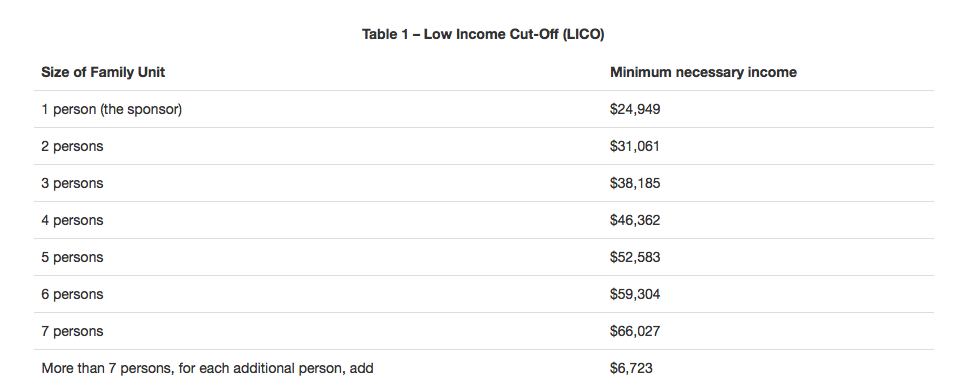Click the $31,061 income value
953x391 pixels.
(635, 147)
